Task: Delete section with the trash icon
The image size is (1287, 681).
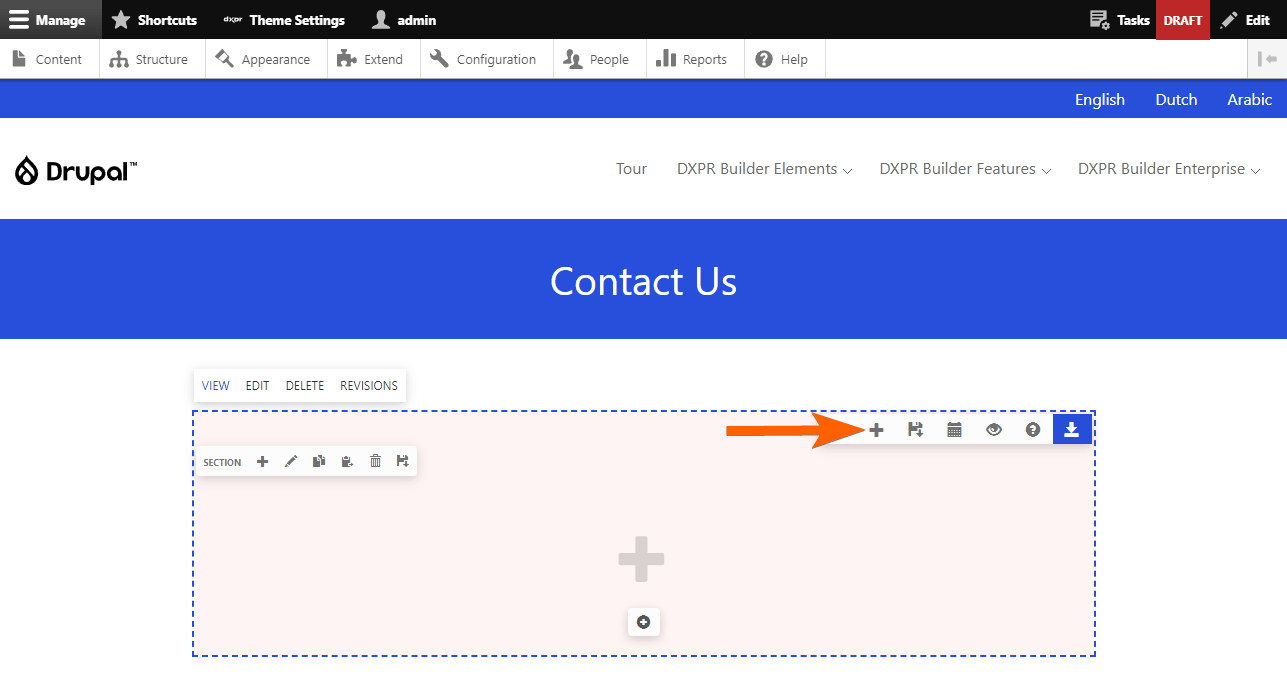Action: point(375,461)
